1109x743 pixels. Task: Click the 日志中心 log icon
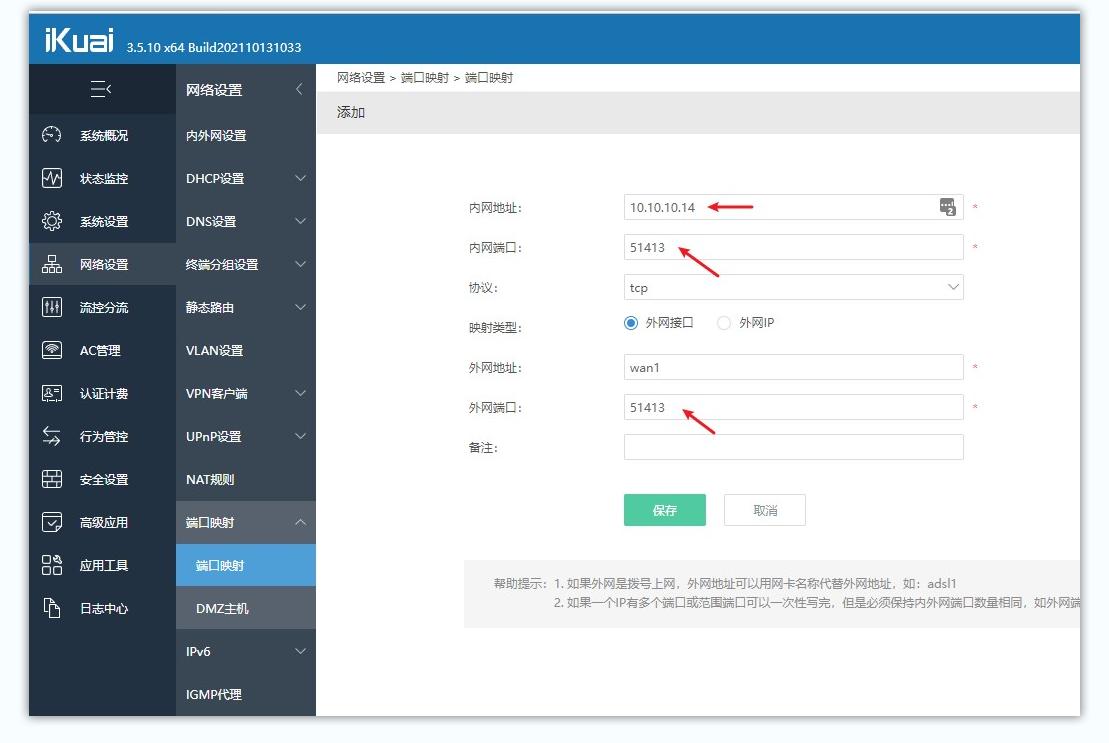53,607
